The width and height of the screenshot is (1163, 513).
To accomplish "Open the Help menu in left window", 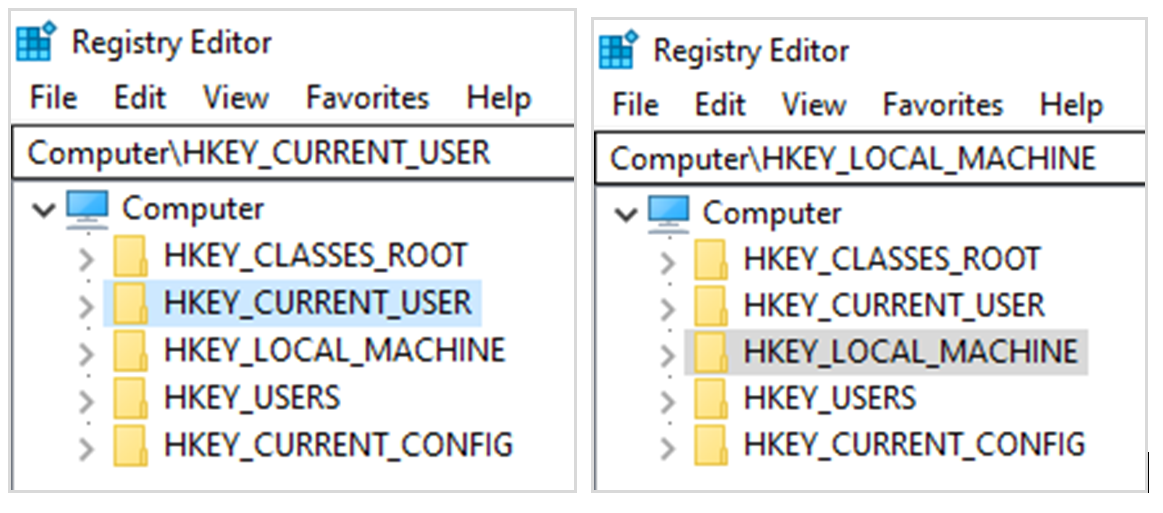I will click(498, 98).
